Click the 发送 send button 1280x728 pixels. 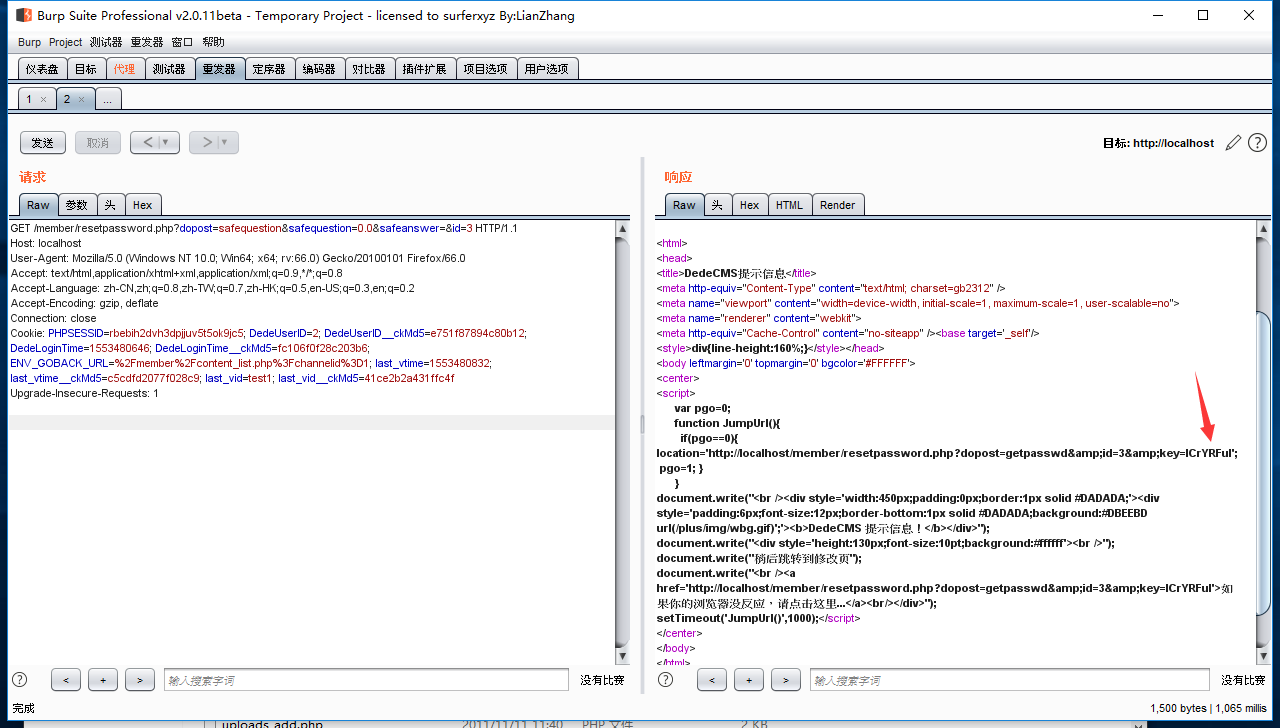43,143
